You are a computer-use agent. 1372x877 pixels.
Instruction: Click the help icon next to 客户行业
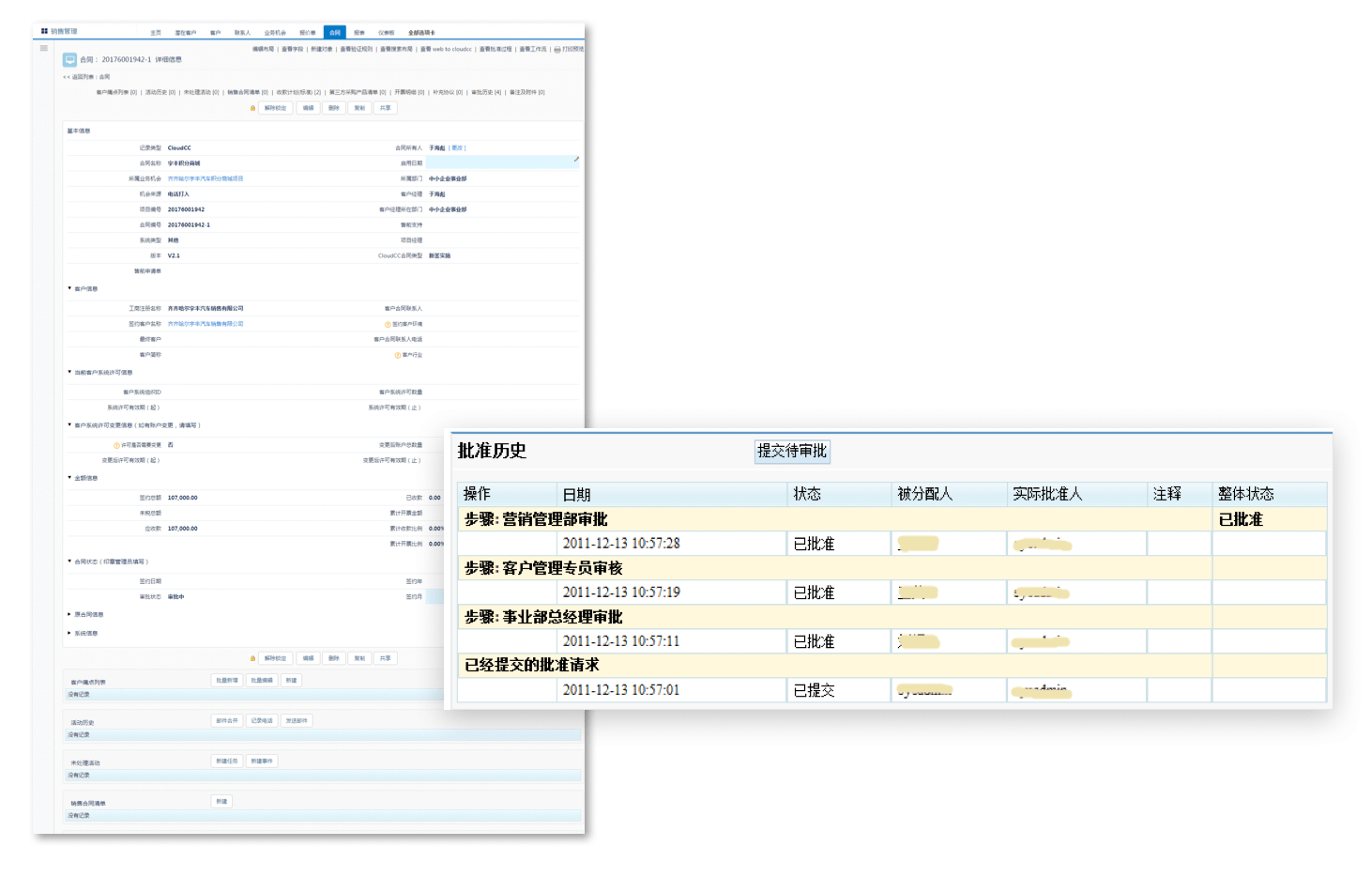point(398,355)
